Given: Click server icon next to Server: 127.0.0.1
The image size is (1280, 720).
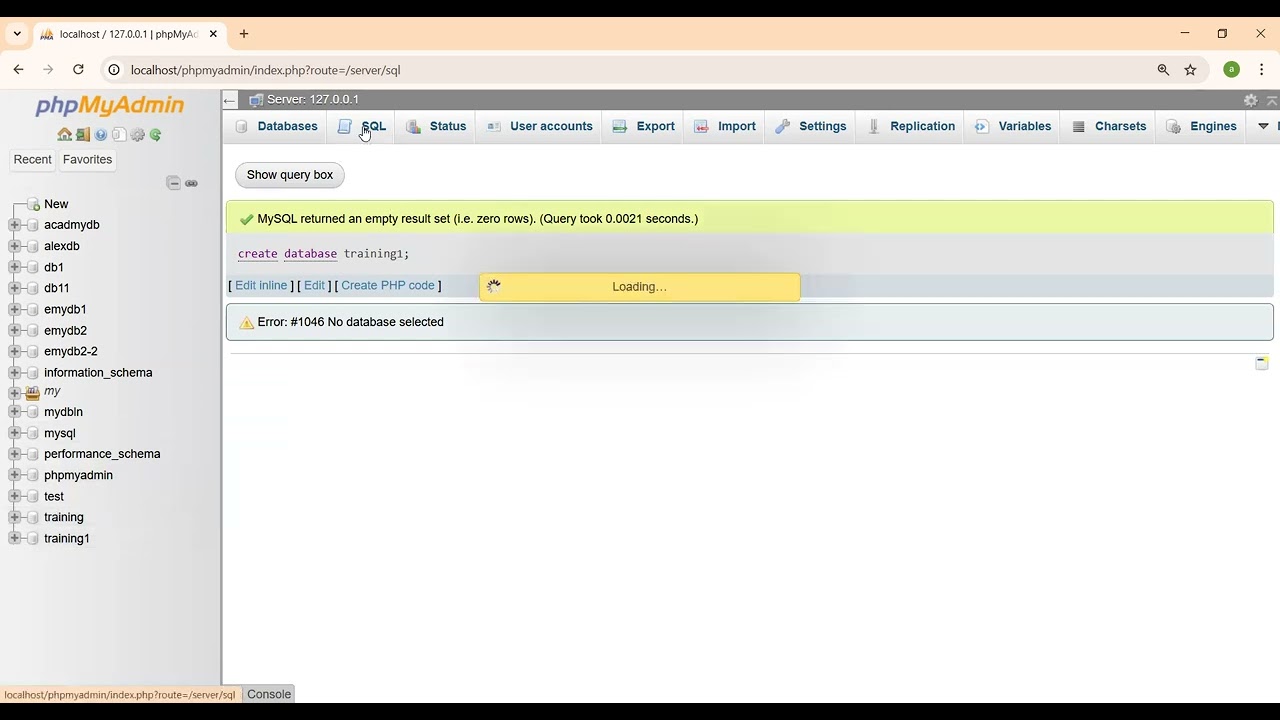Looking at the screenshot, I should coord(256,100).
